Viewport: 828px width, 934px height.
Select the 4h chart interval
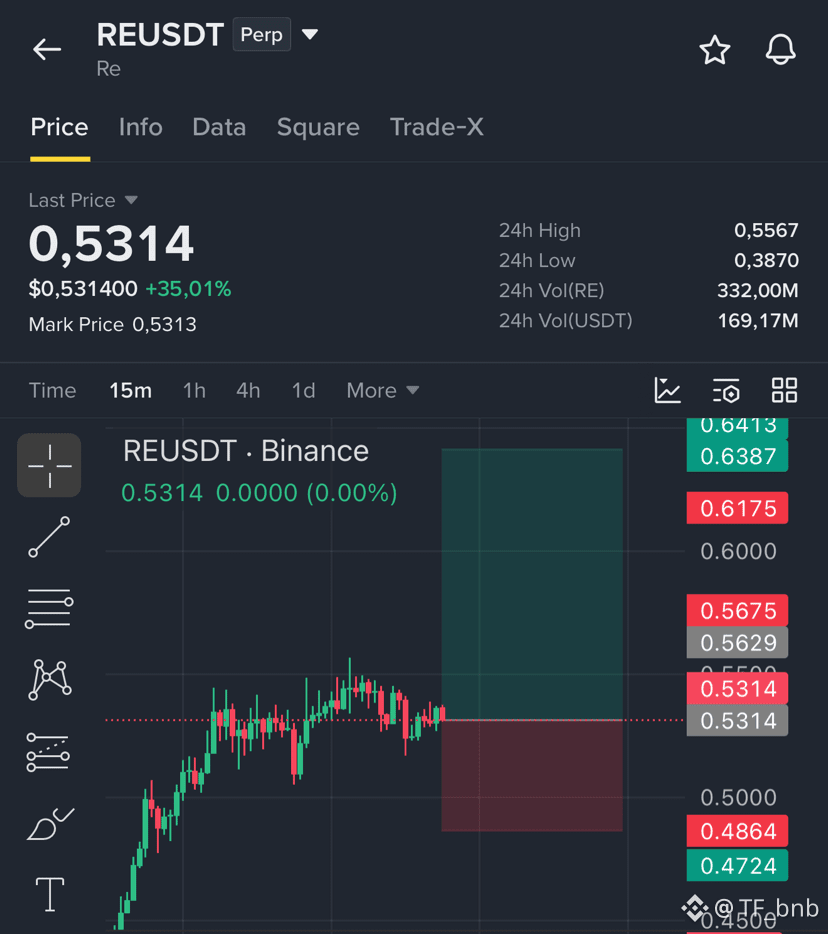coord(248,391)
